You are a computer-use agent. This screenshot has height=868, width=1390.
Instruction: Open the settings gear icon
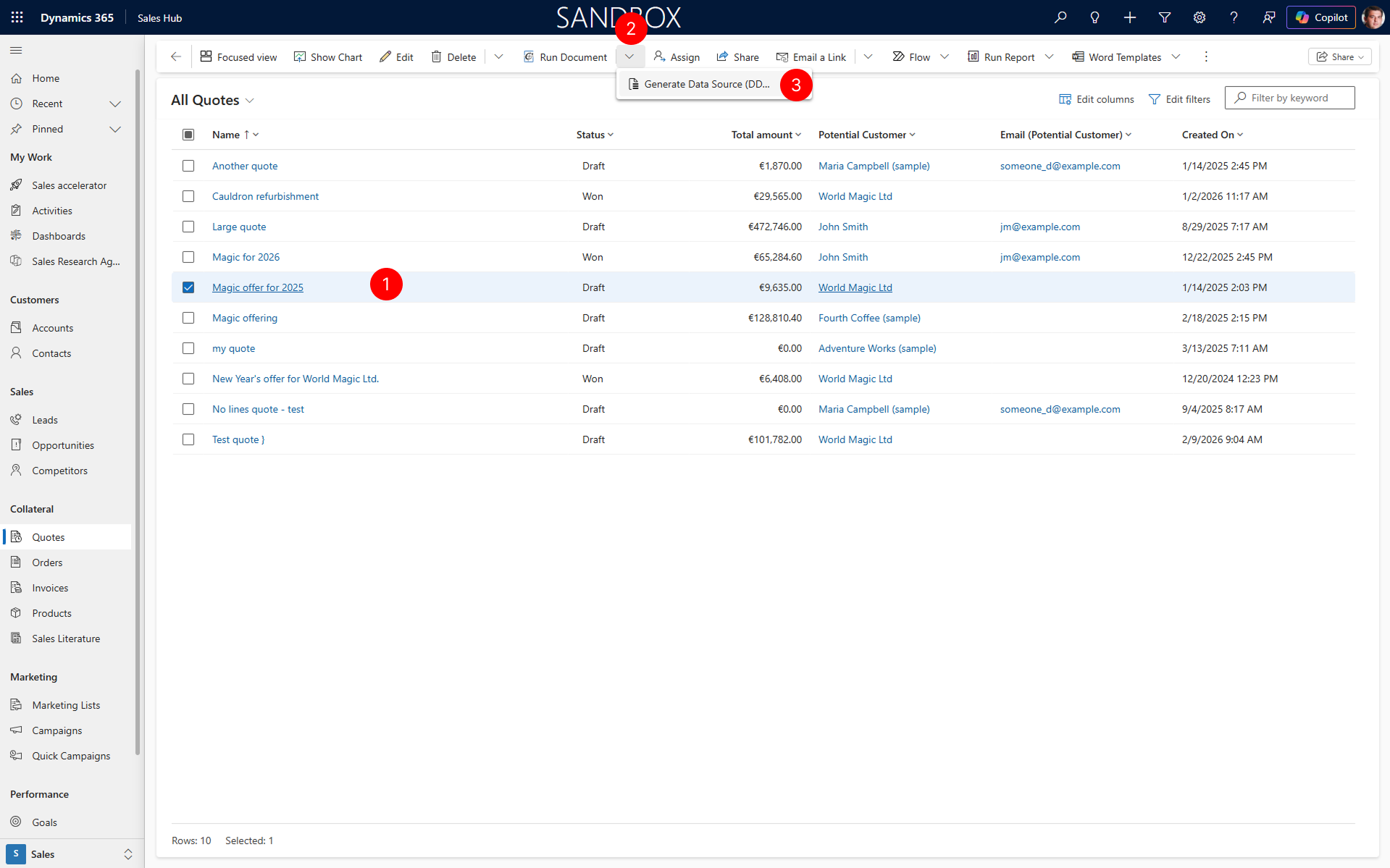pyautogui.click(x=1199, y=17)
